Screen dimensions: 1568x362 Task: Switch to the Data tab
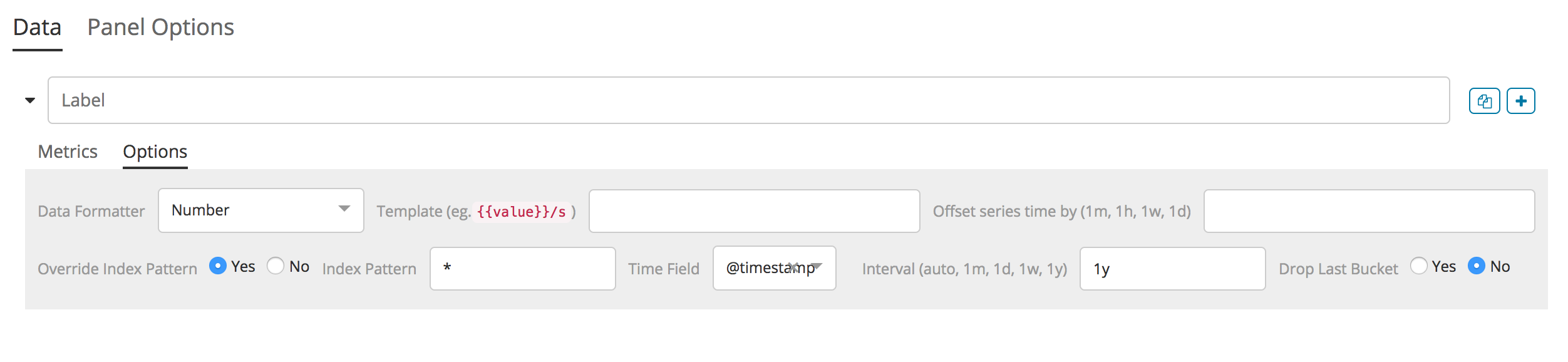coord(37,27)
